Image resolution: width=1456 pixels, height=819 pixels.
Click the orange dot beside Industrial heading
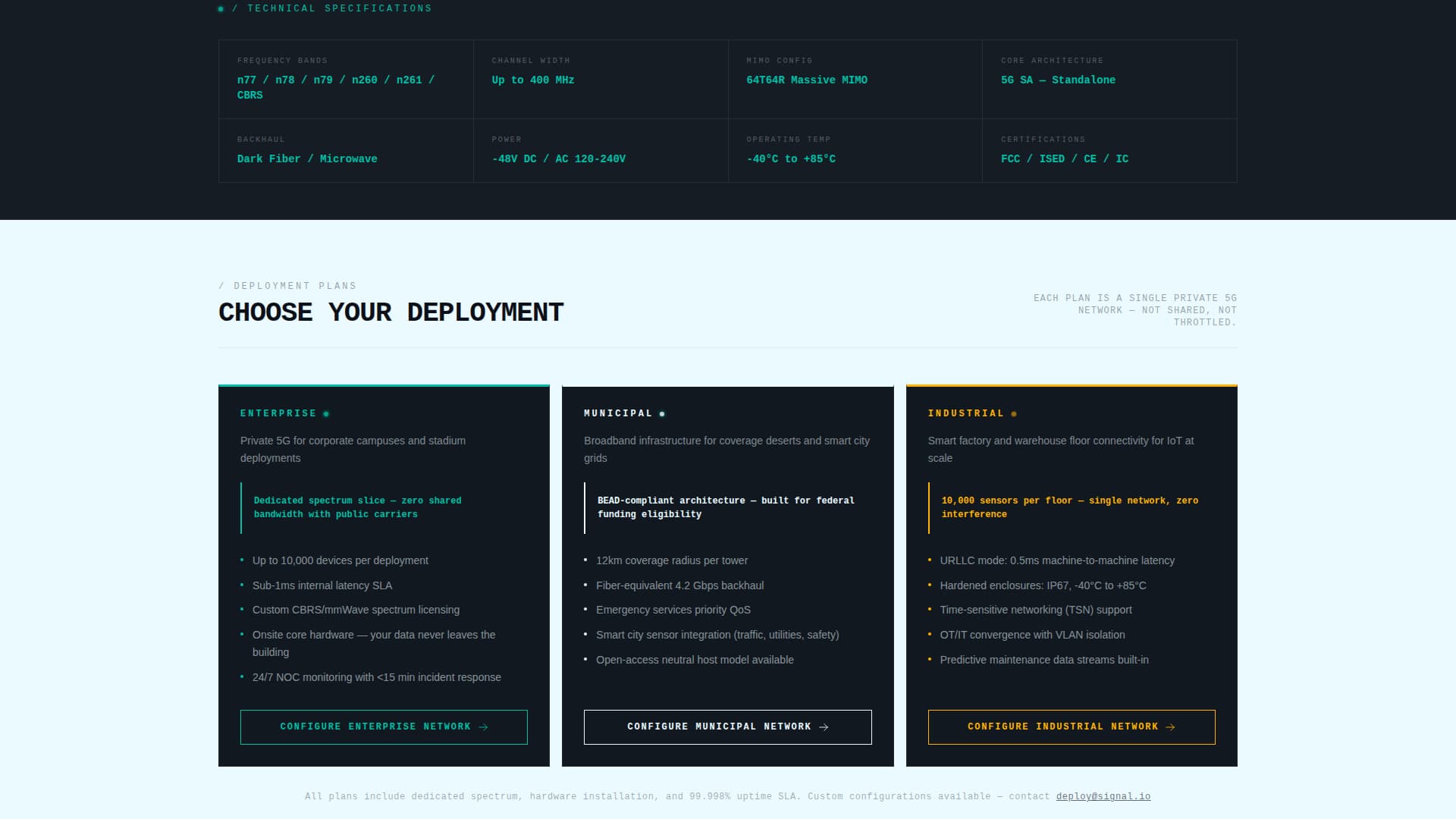(x=1014, y=414)
